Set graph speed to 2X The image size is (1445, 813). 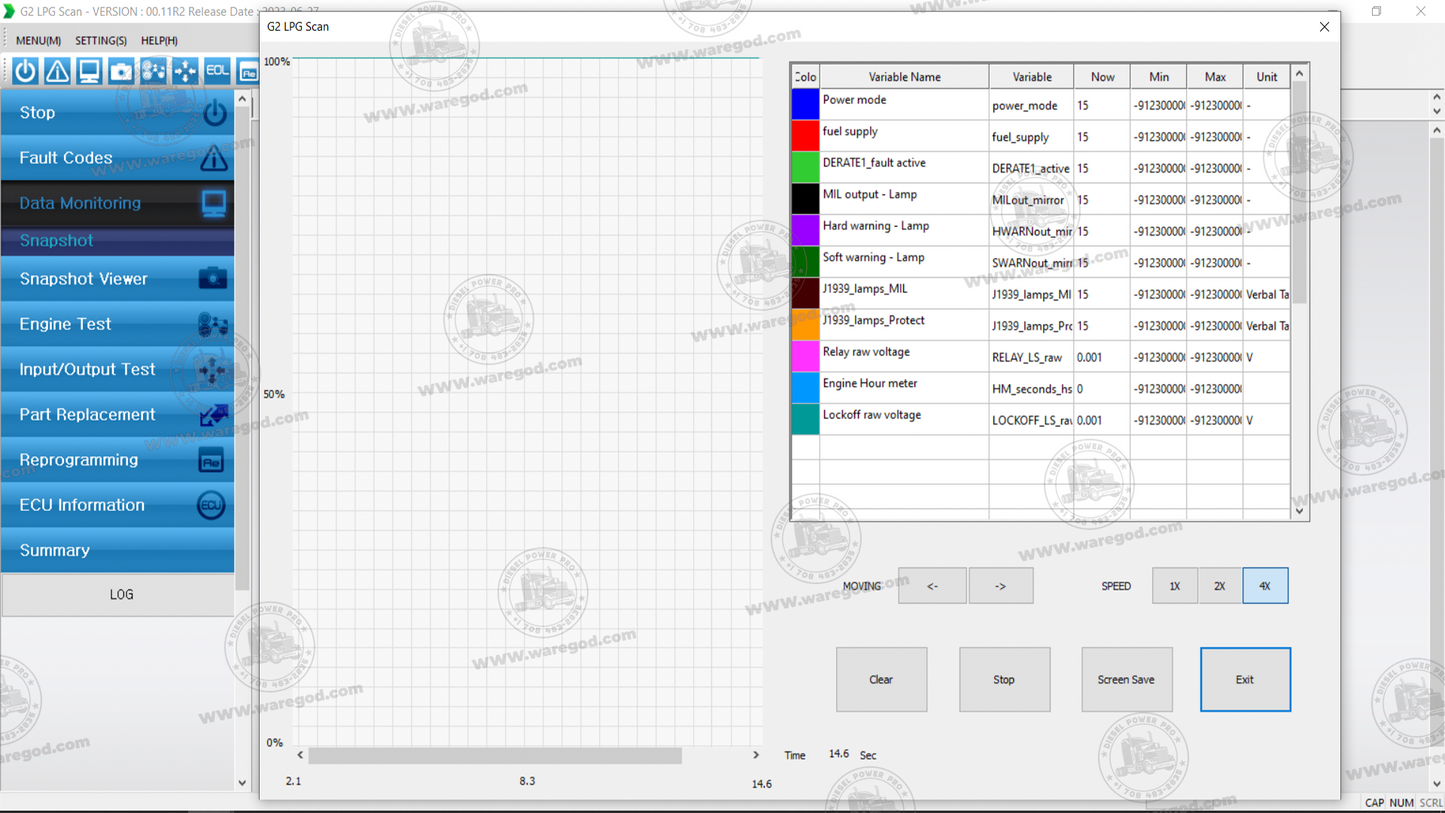tap(1219, 586)
